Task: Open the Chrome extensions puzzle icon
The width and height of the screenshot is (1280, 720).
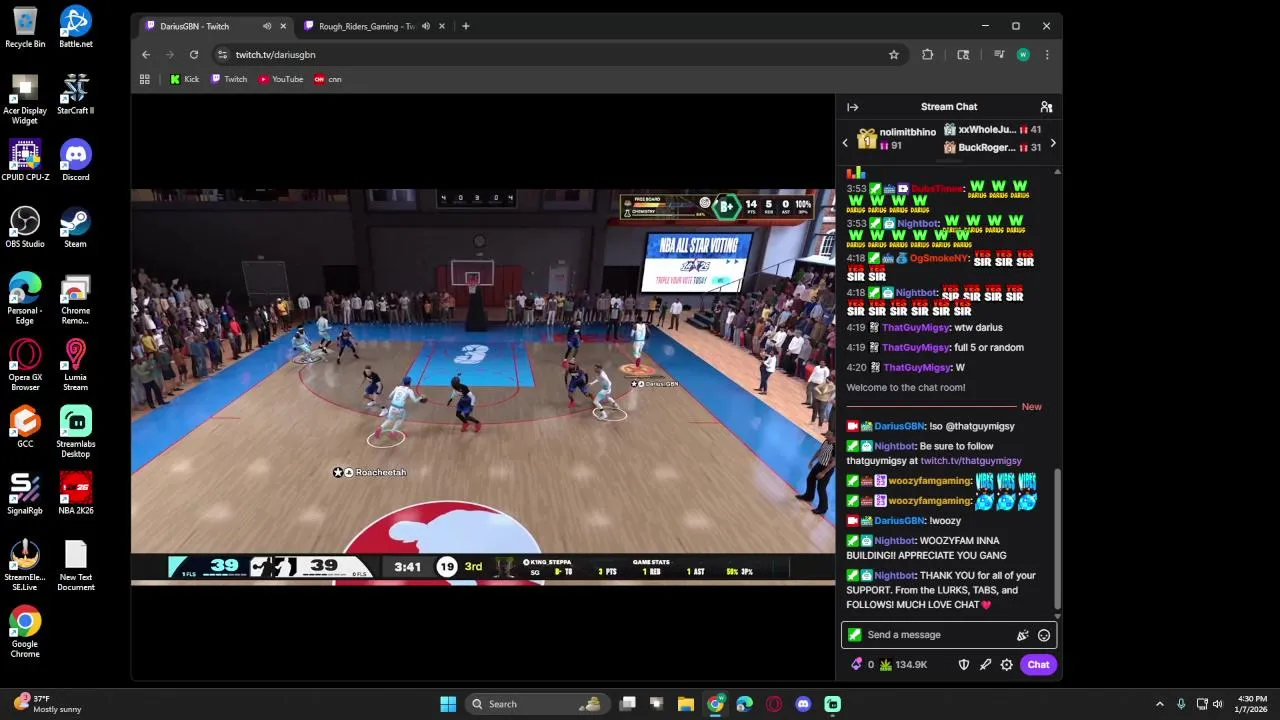Action: [928, 55]
